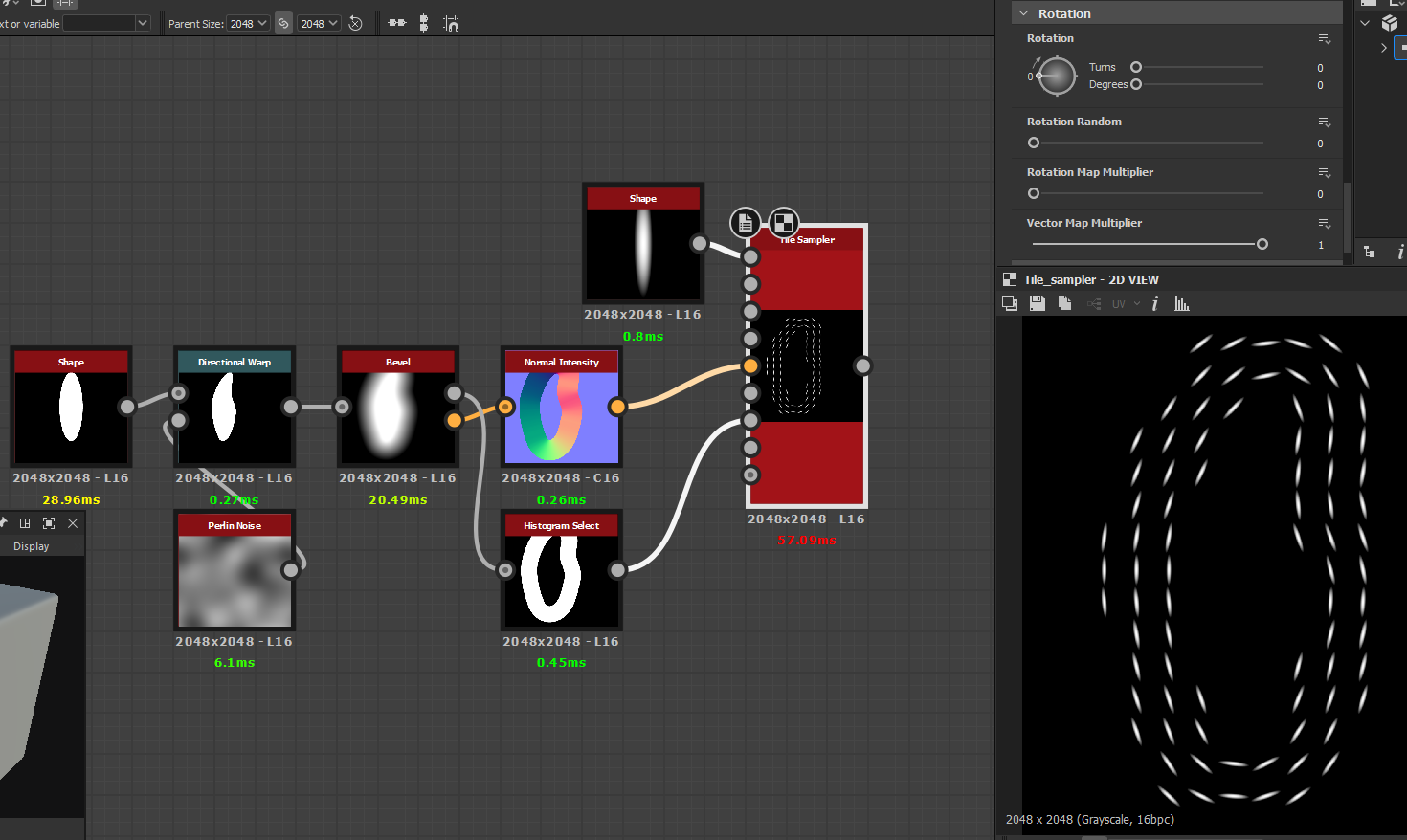Toggle the width-height link for Parent Size

click(x=283, y=23)
